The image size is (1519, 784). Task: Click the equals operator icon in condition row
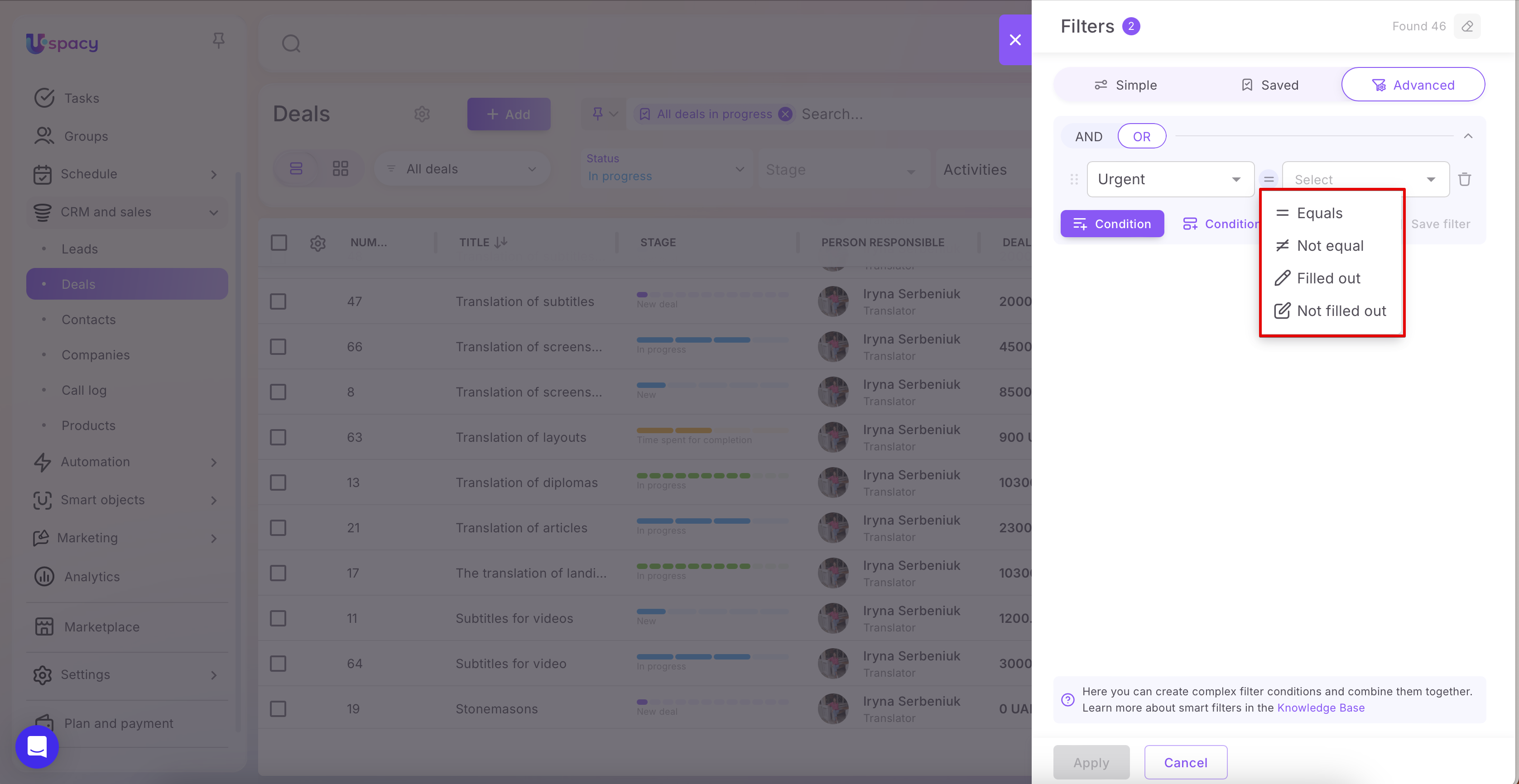point(1269,179)
